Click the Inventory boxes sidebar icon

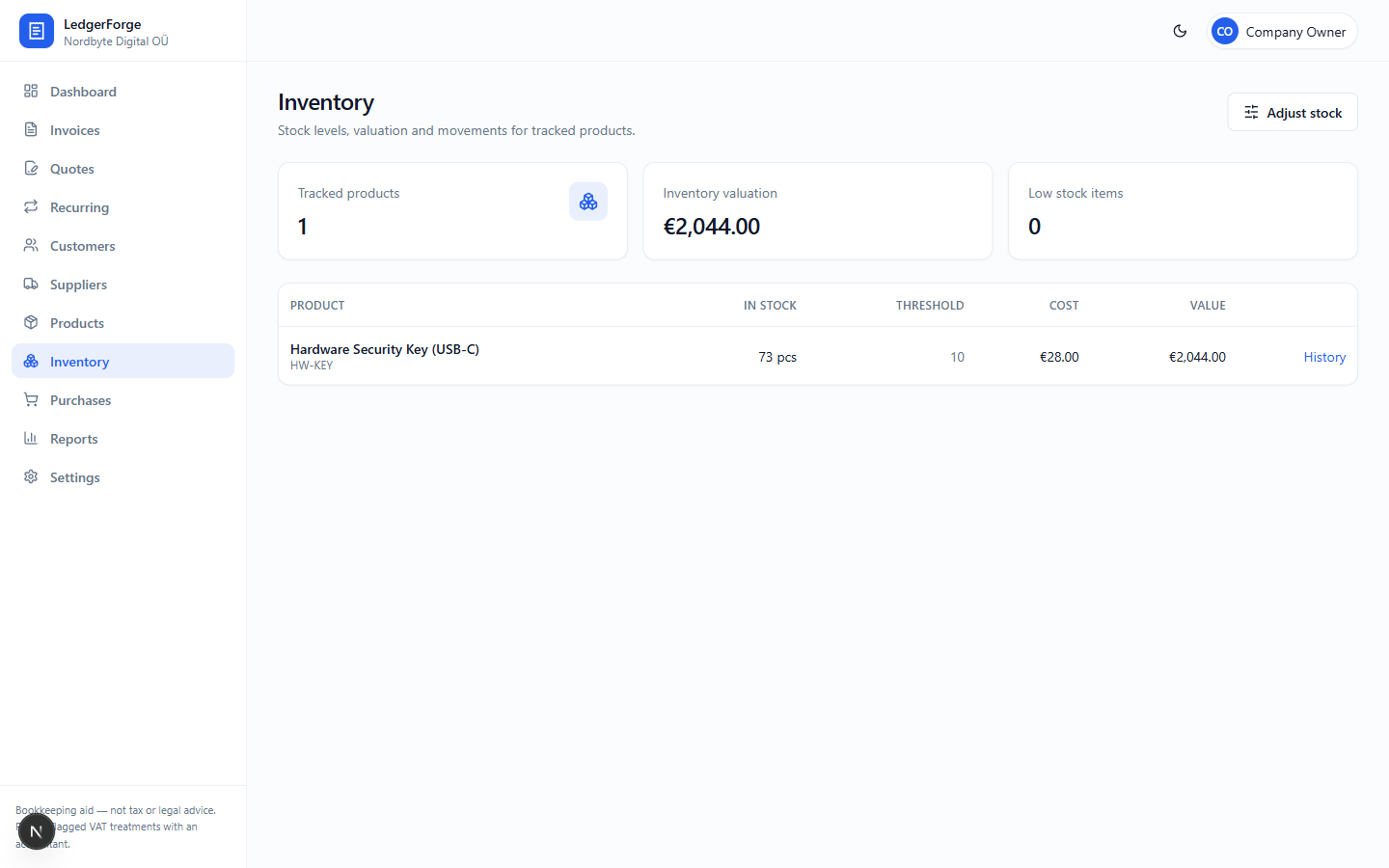click(x=31, y=361)
